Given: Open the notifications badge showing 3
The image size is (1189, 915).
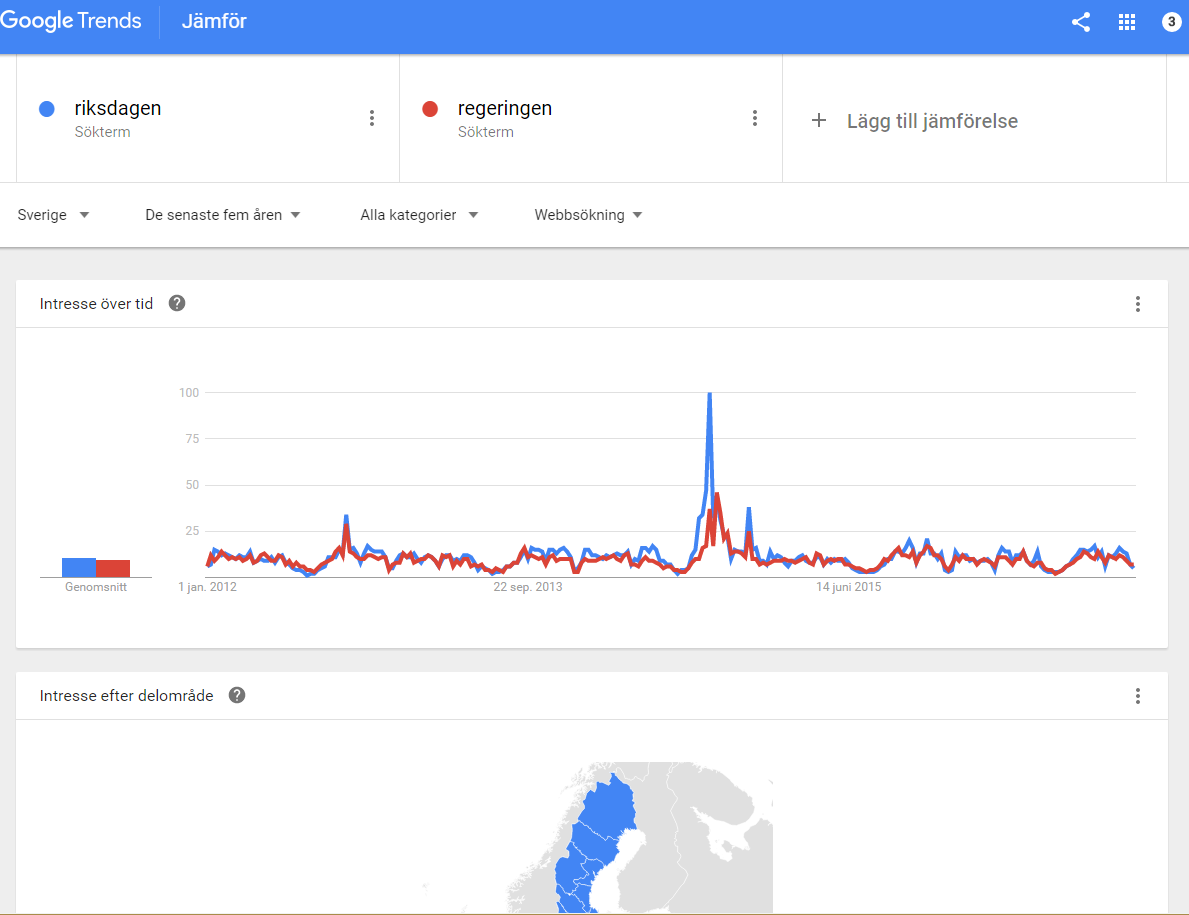Looking at the screenshot, I should pyautogui.click(x=1172, y=22).
